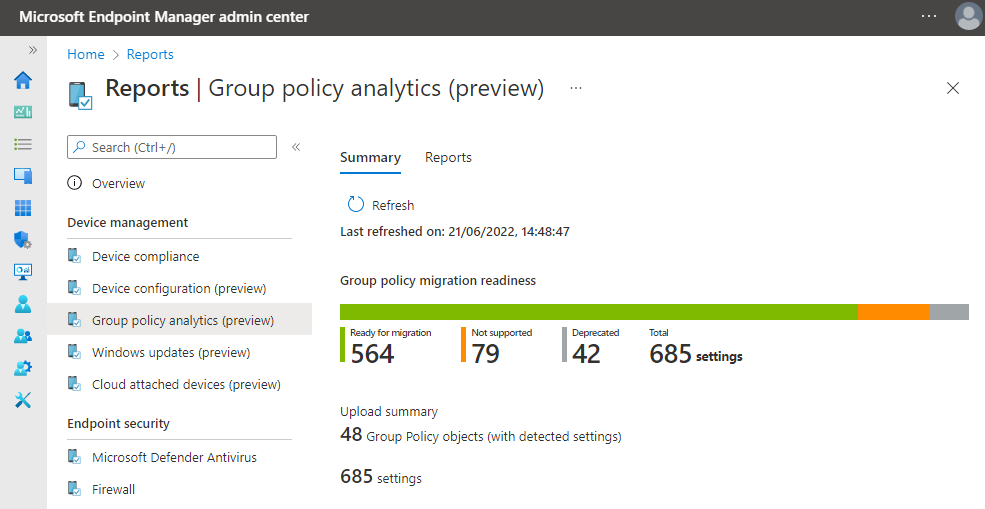Click the Upload summary label
This screenshot has height=509, width=985.
click(389, 412)
